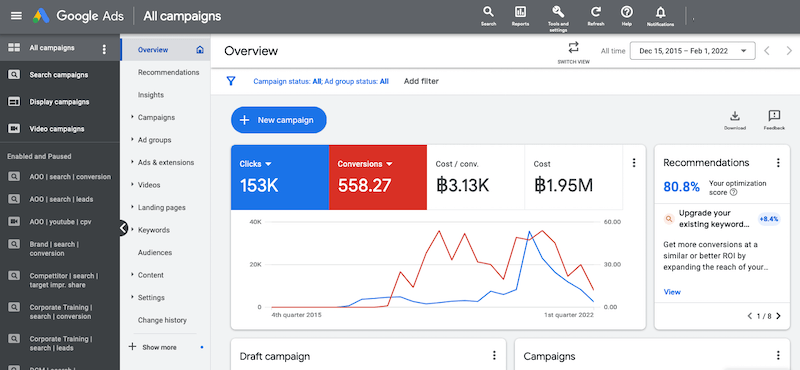Go to previous recommendation page arrow

[x=749, y=316]
